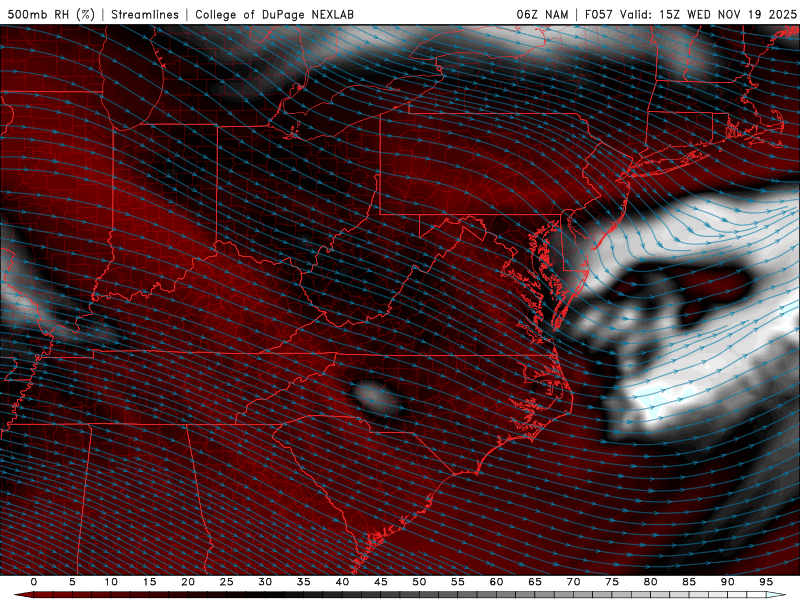Click the "90" value on the color scale
This screenshot has height=600, width=800.
tap(727, 582)
